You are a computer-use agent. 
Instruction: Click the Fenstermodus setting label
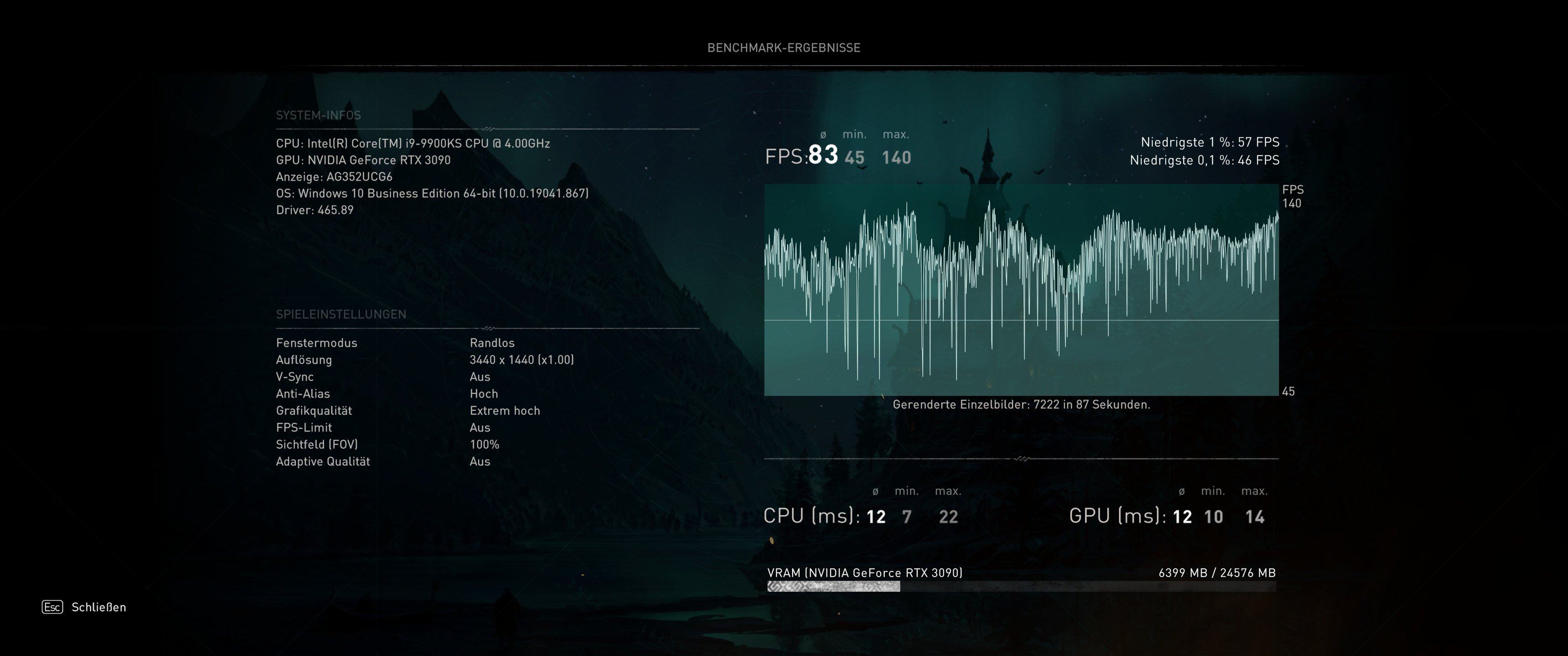pyautogui.click(x=316, y=343)
